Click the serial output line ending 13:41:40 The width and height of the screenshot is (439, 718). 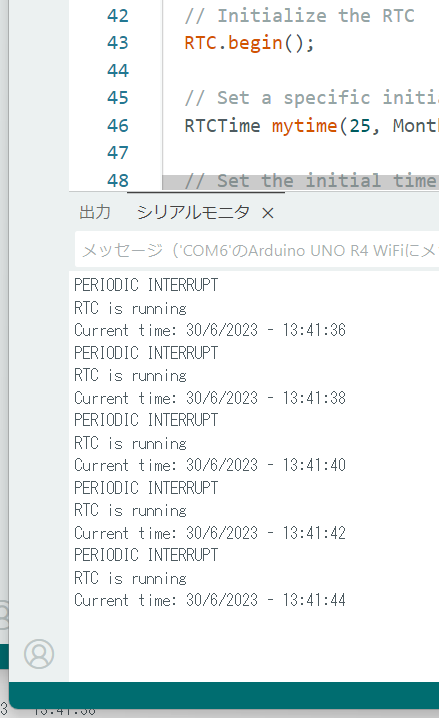210,465
